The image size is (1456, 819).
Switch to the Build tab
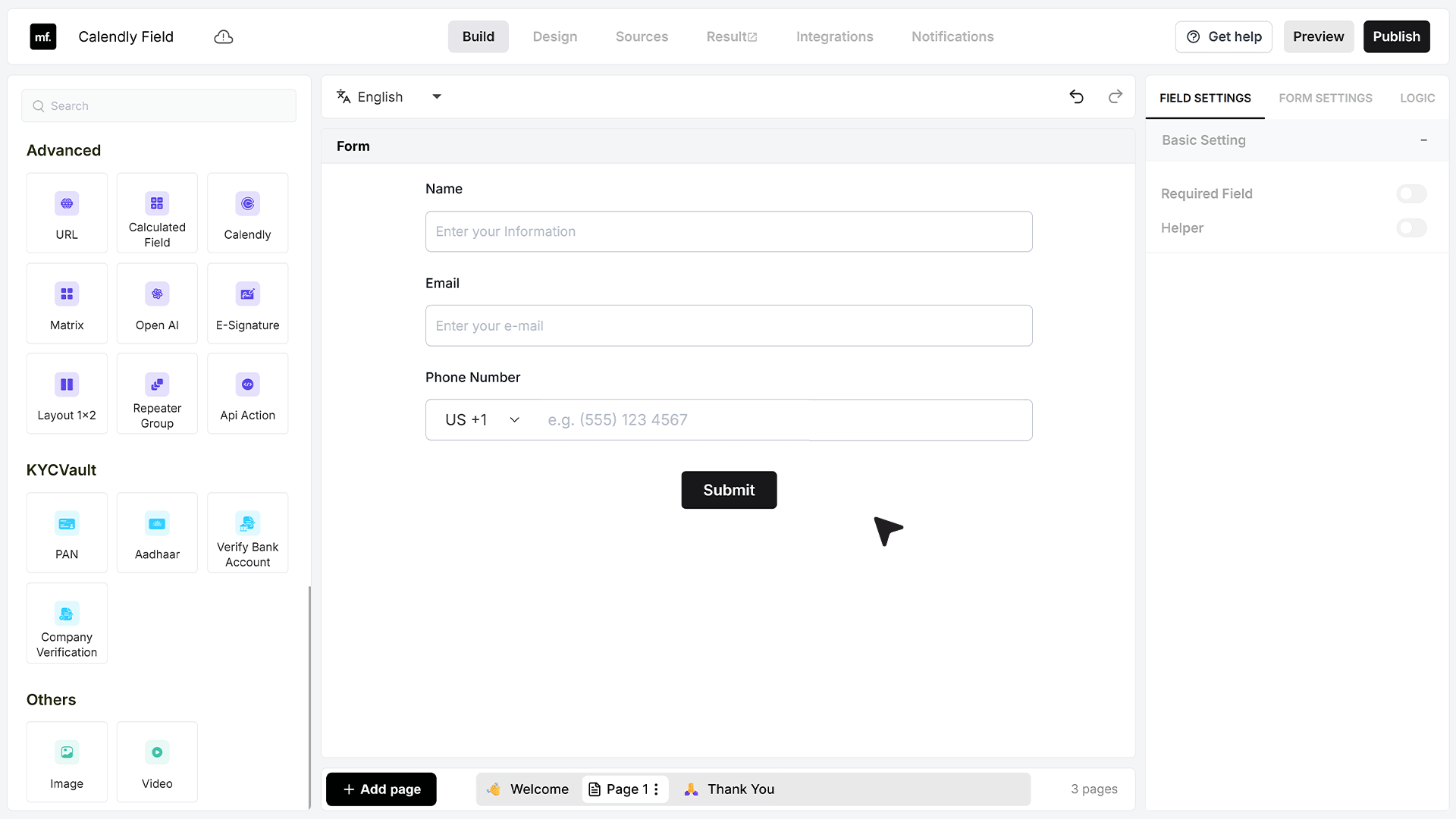point(479,36)
